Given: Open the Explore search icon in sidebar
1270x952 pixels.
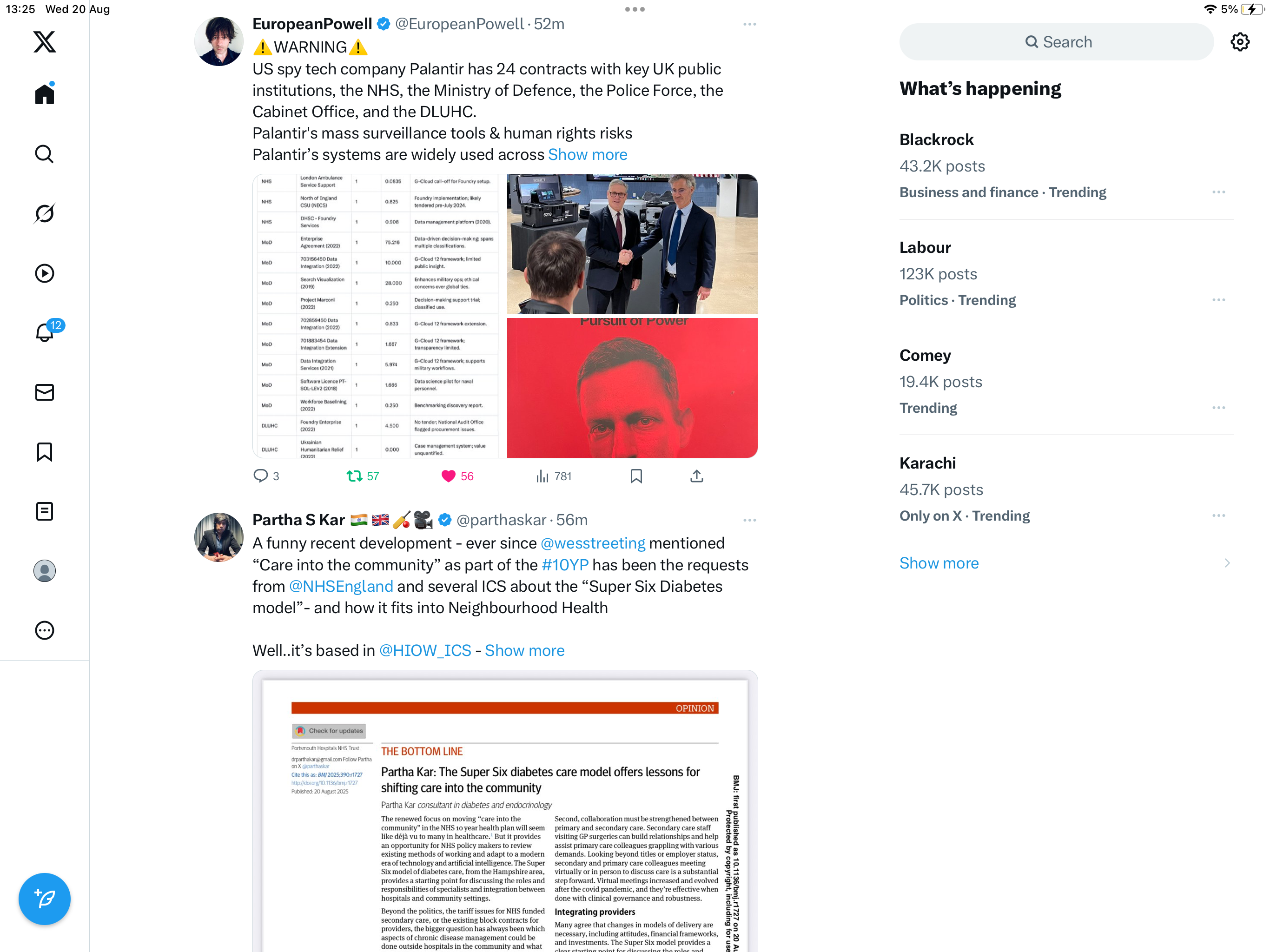Looking at the screenshot, I should tap(44, 154).
